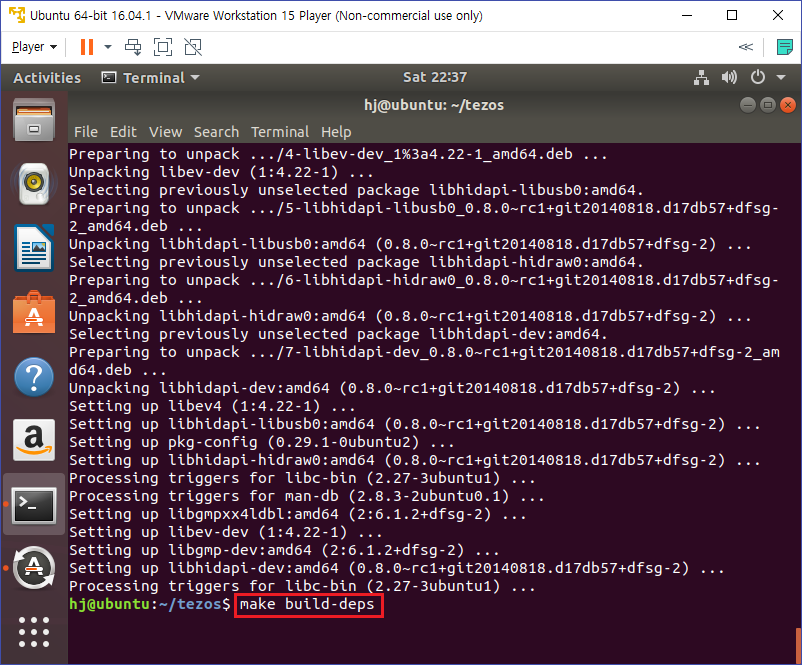Open the terminal View menu

pyautogui.click(x=165, y=132)
